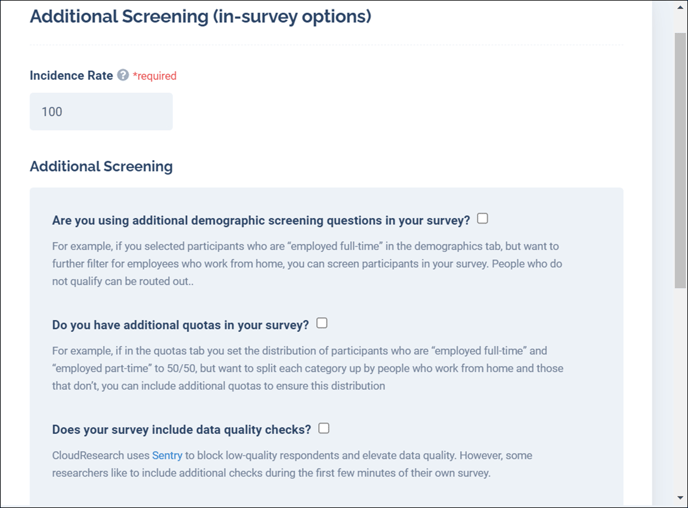Click the 'Does your survey include data quality checks' label
This screenshot has width=688, height=508.
tap(181, 429)
